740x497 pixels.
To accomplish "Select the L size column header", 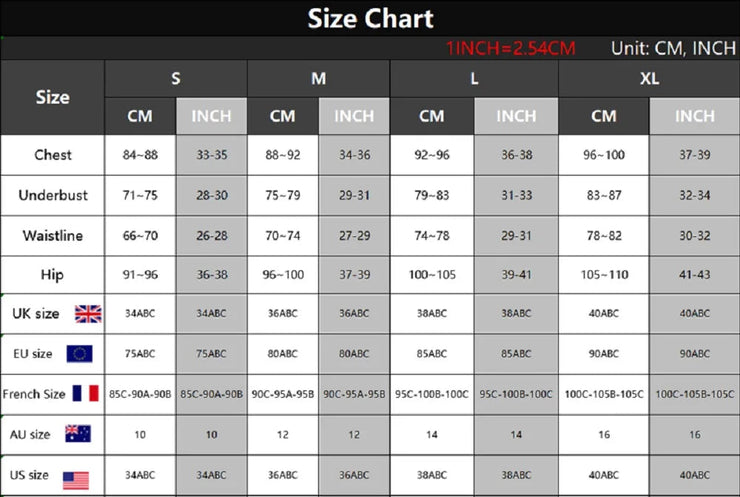I will tap(474, 78).
